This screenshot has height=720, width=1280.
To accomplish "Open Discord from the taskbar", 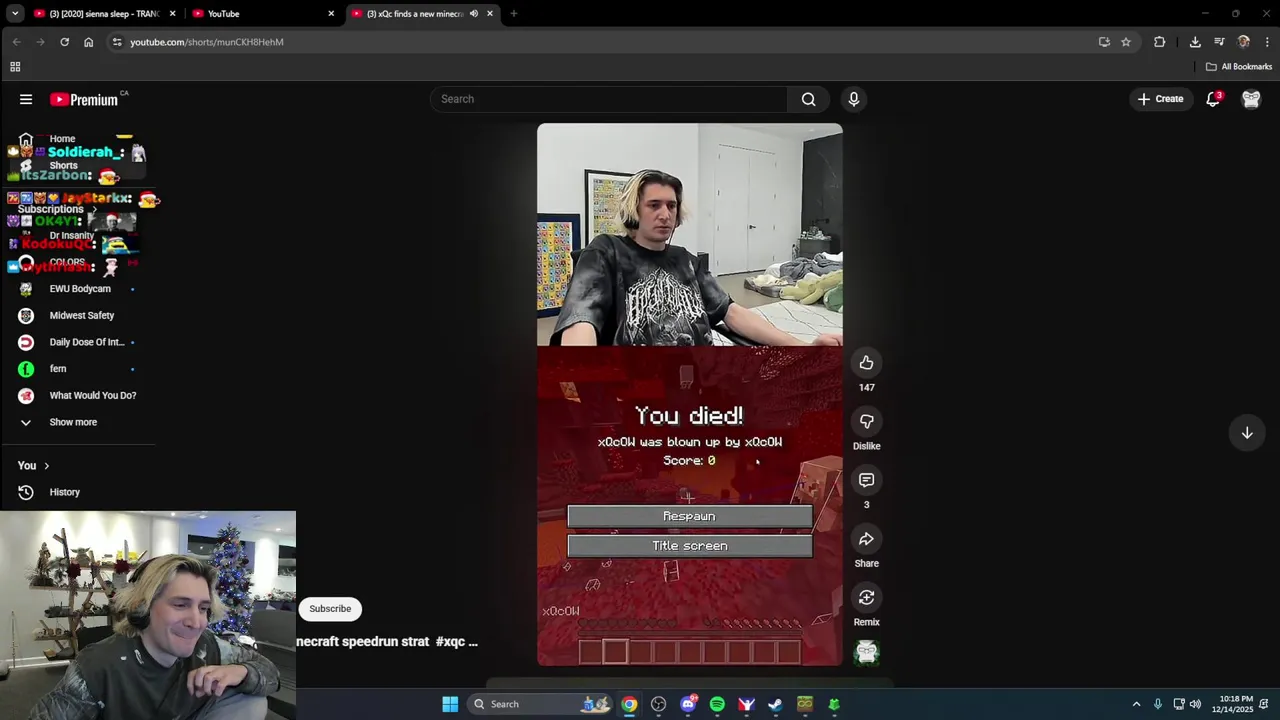I will pyautogui.click(x=688, y=704).
